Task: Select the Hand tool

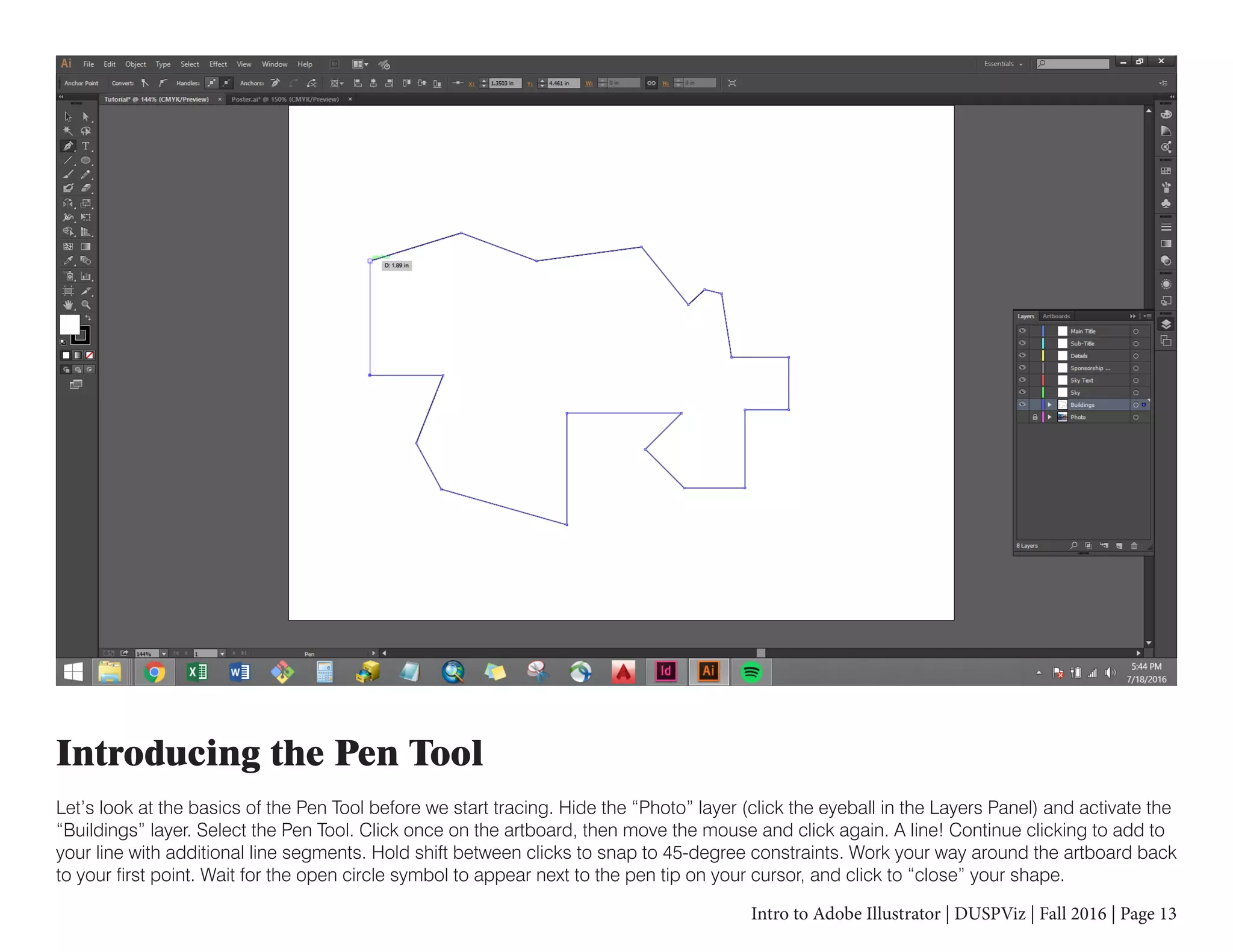Action: pyautogui.click(x=68, y=305)
